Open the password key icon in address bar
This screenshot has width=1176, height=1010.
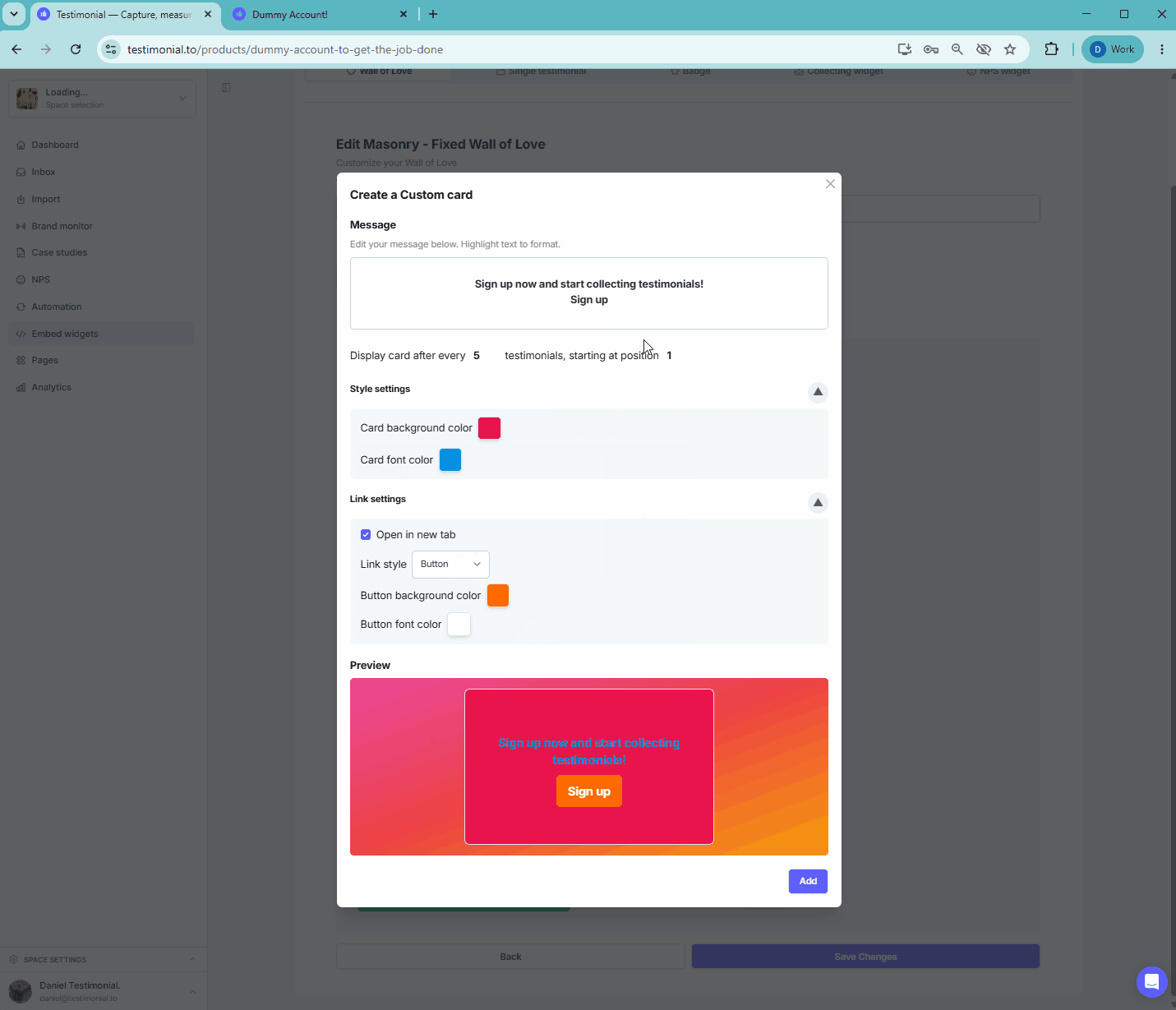(x=931, y=49)
